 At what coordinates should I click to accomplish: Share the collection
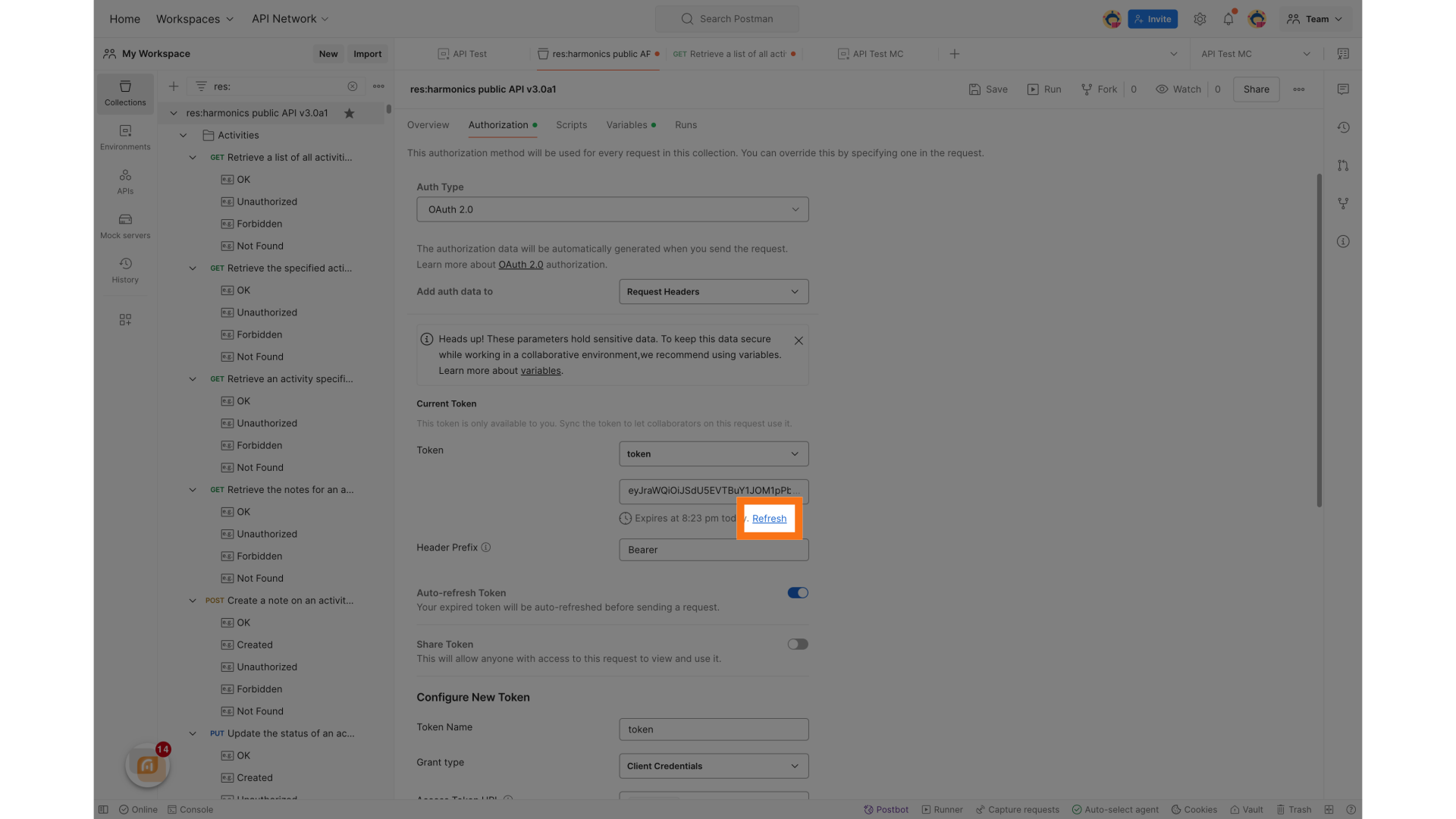coord(1256,89)
